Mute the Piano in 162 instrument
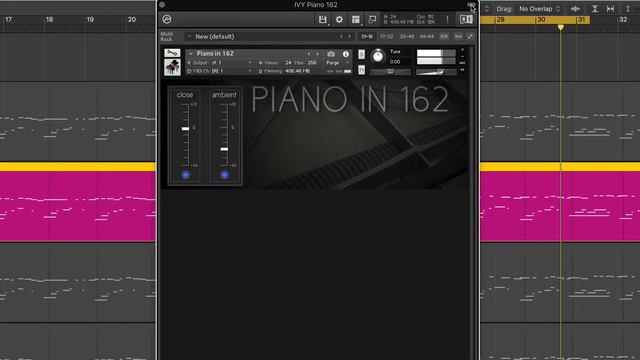Image resolution: width=640 pixels, height=360 pixels. click(362, 70)
